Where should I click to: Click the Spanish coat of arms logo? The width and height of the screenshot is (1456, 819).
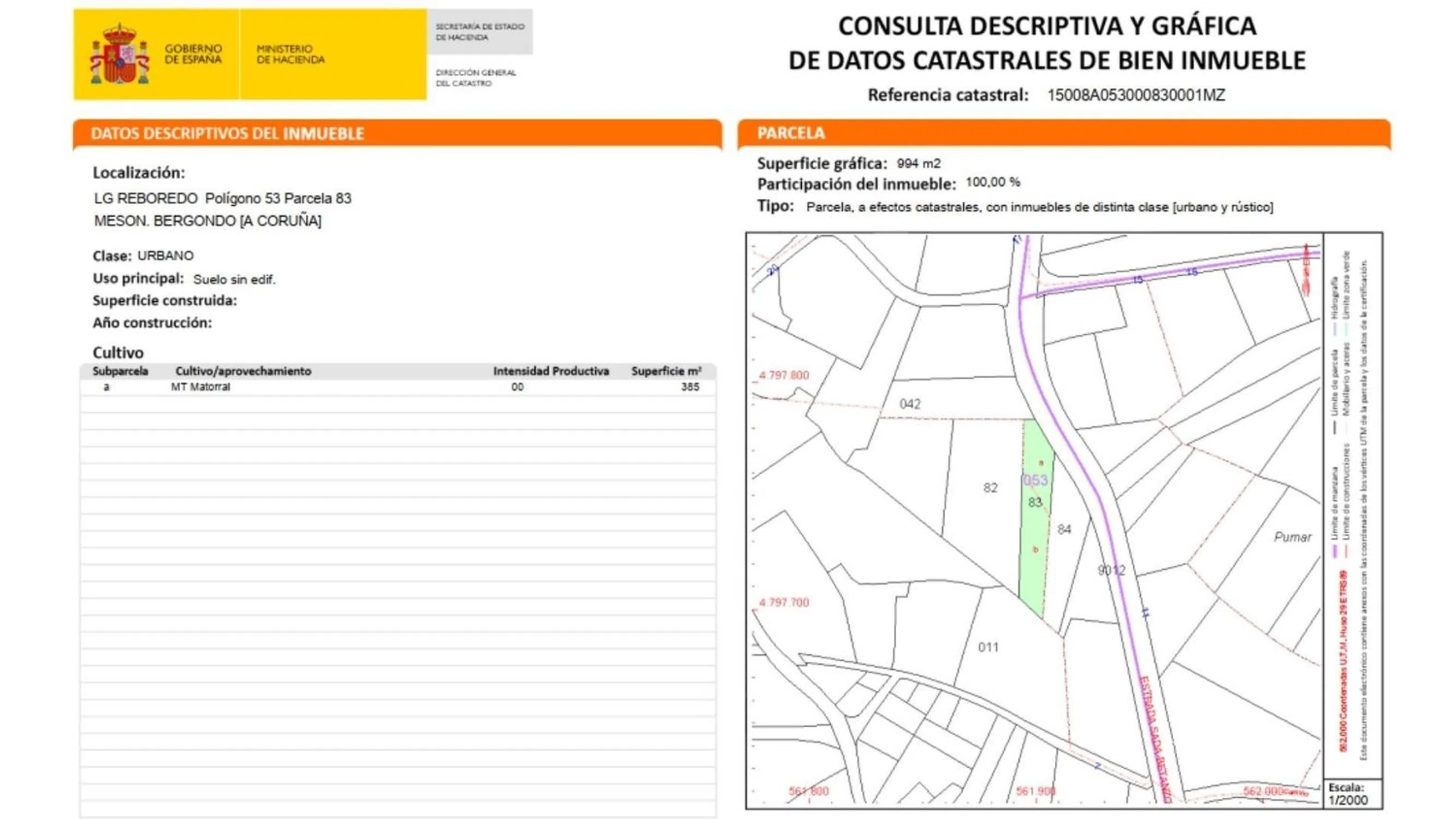pyautogui.click(x=119, y=54)
